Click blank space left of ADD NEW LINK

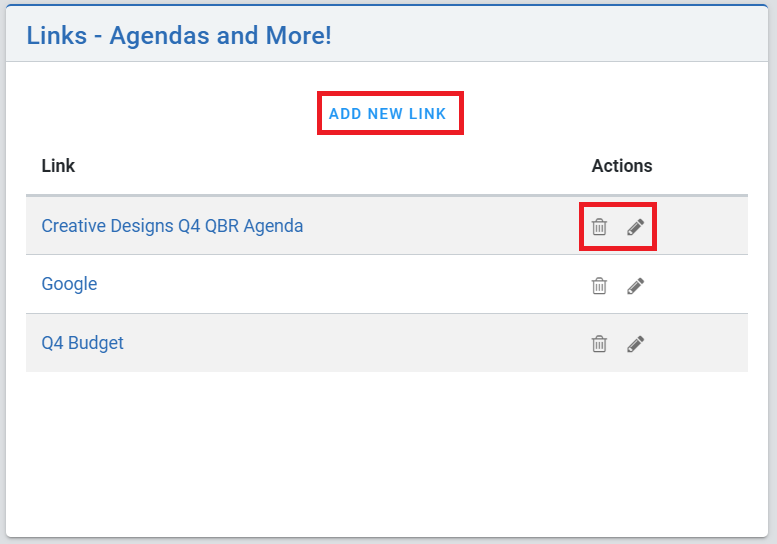click(x=168, y=113)
